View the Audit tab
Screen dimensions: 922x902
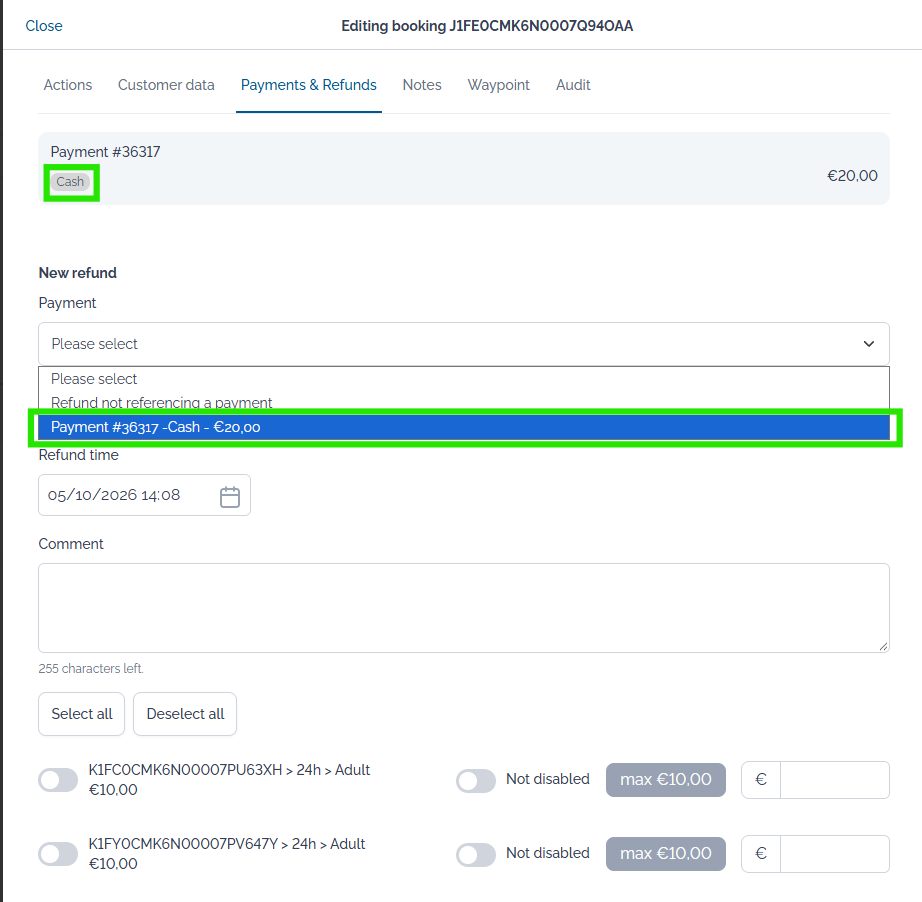[x=573, y=85]
